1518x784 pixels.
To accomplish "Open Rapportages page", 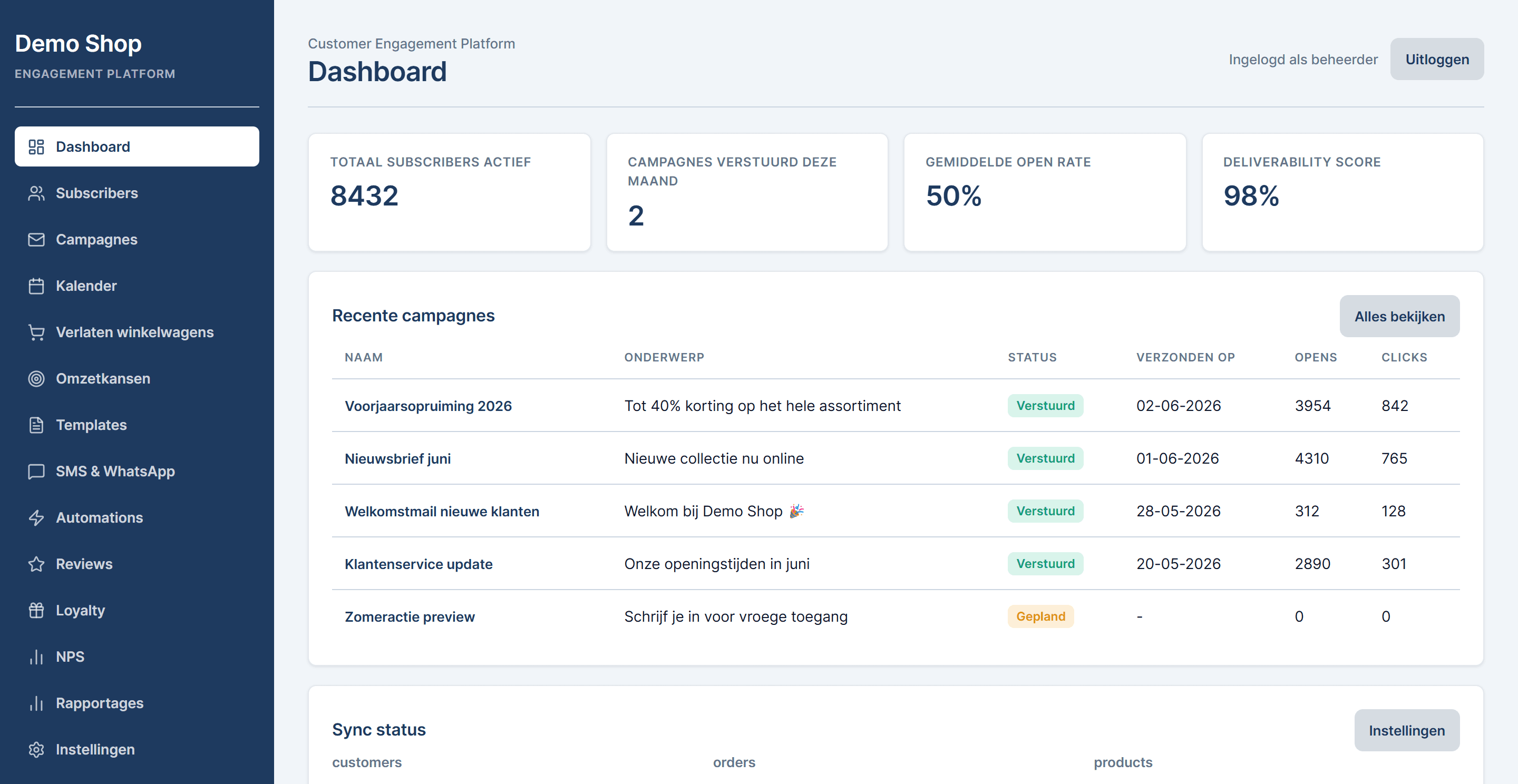I will [x=137, y=703].
